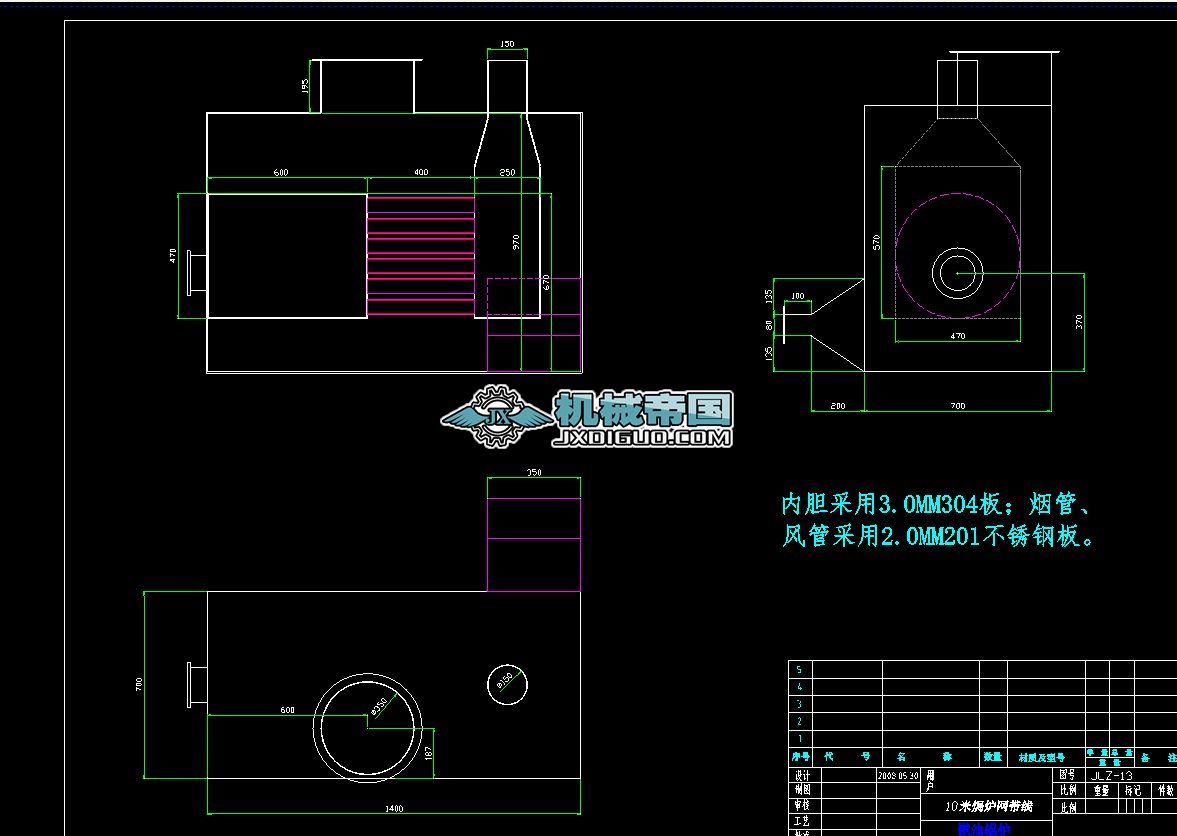This screenshot has width=1177, height=836.
Task: Select the note line starting 内胆采用3.0MM304板
Action: [x=936, y=504]
